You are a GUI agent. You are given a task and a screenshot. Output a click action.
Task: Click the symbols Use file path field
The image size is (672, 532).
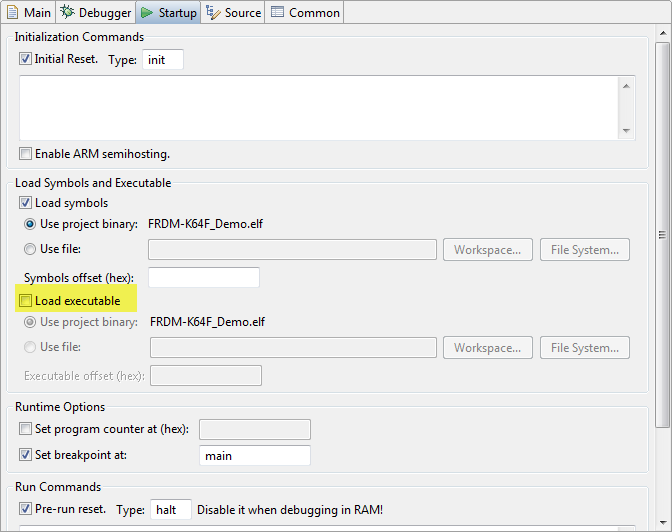tap(292, 249)
